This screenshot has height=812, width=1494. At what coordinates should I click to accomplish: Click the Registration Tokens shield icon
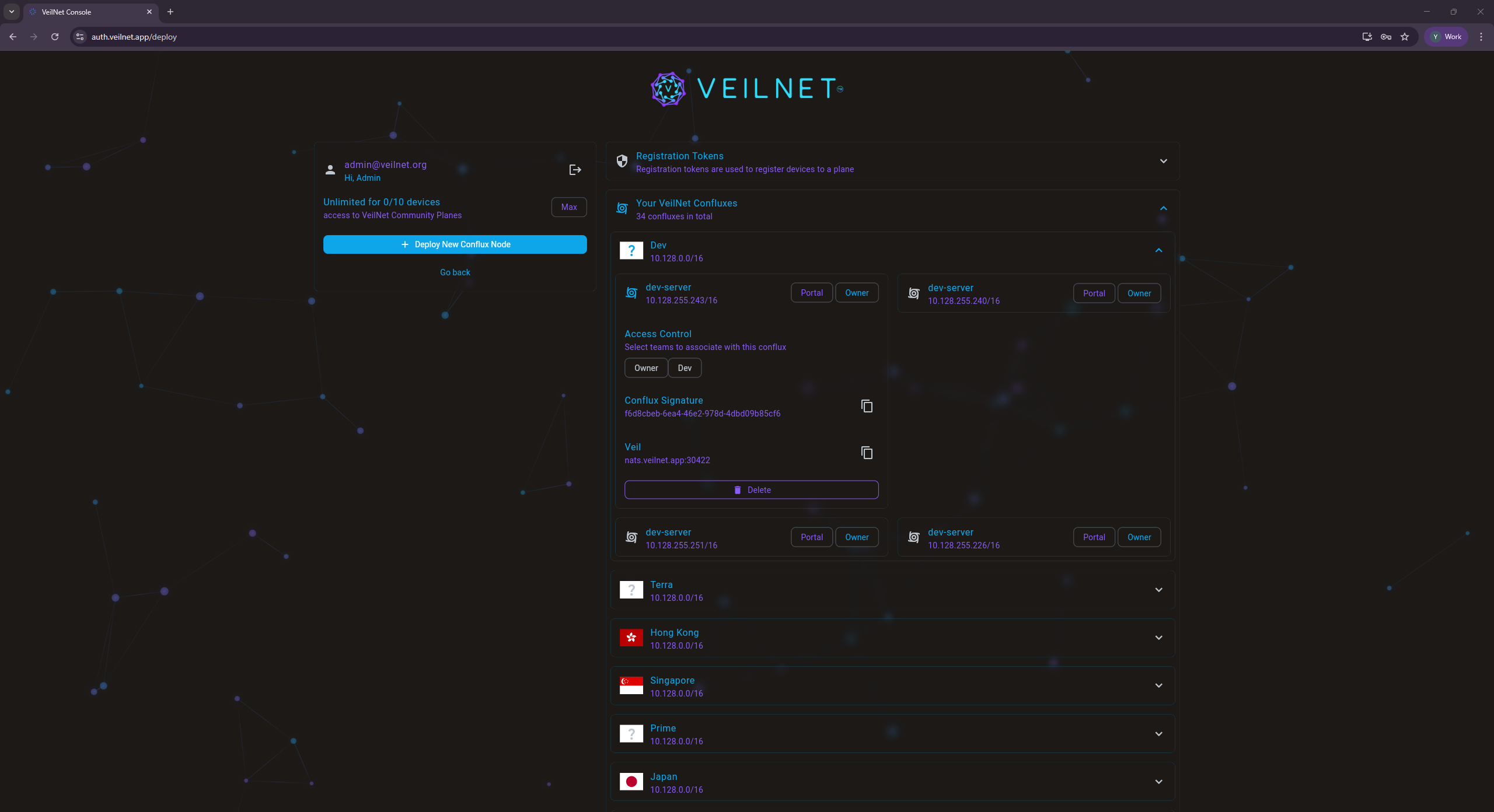click(x=622, y=161)
